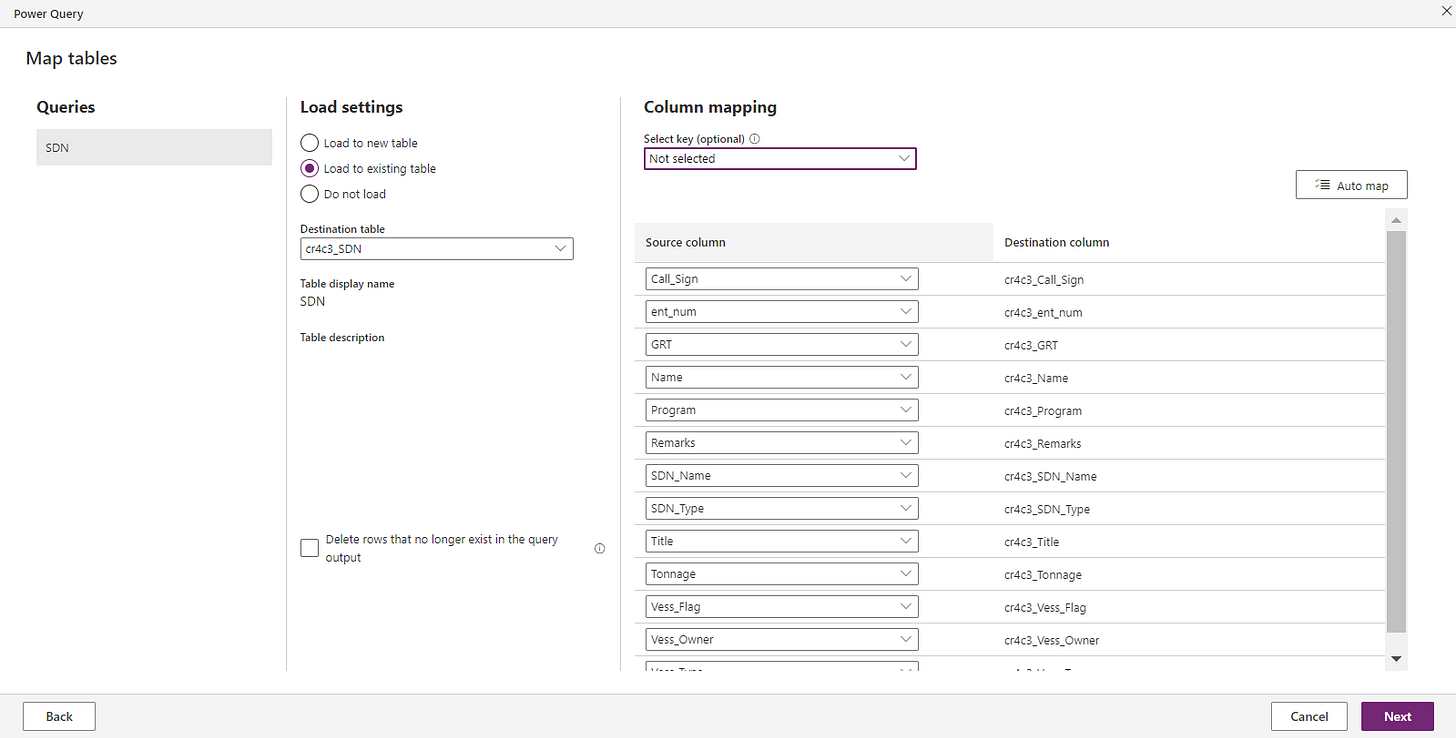Select the Load to new table option
The width and height of the screenshot is (1456, 738).
point(310,143)
